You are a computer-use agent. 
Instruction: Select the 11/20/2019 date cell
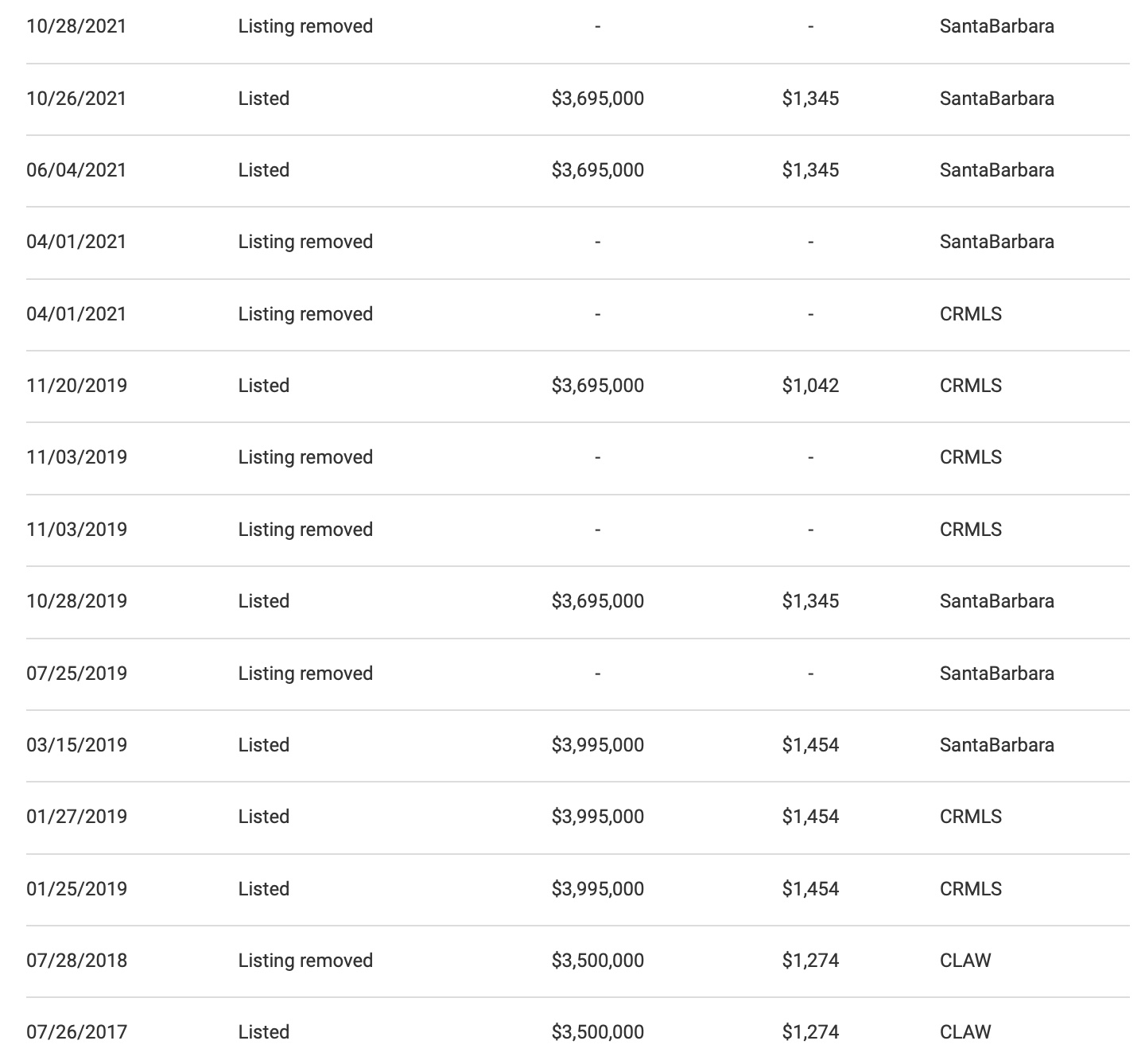[x=76, y=386]
